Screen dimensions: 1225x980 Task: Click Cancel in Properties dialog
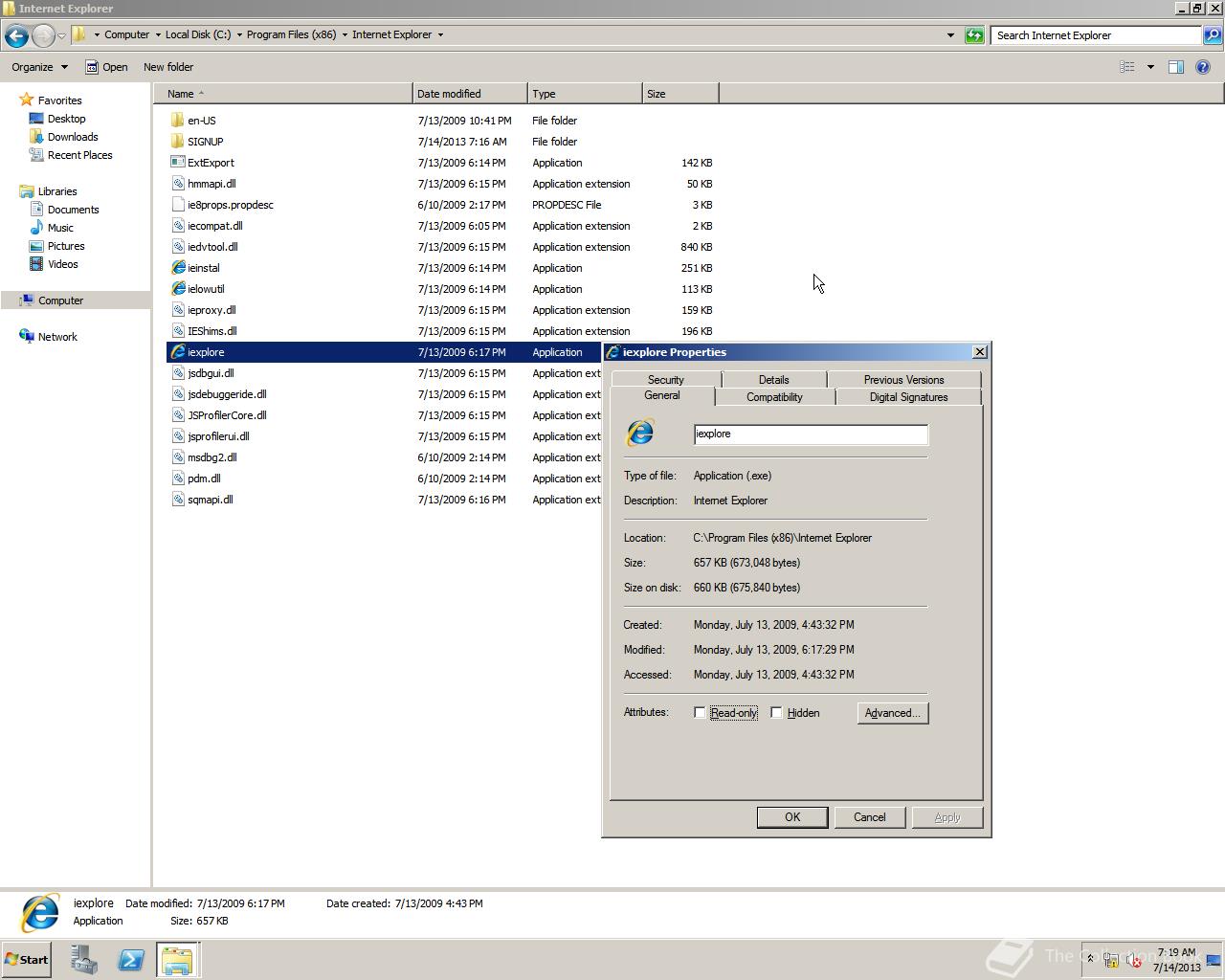click(x=869, y=817)
